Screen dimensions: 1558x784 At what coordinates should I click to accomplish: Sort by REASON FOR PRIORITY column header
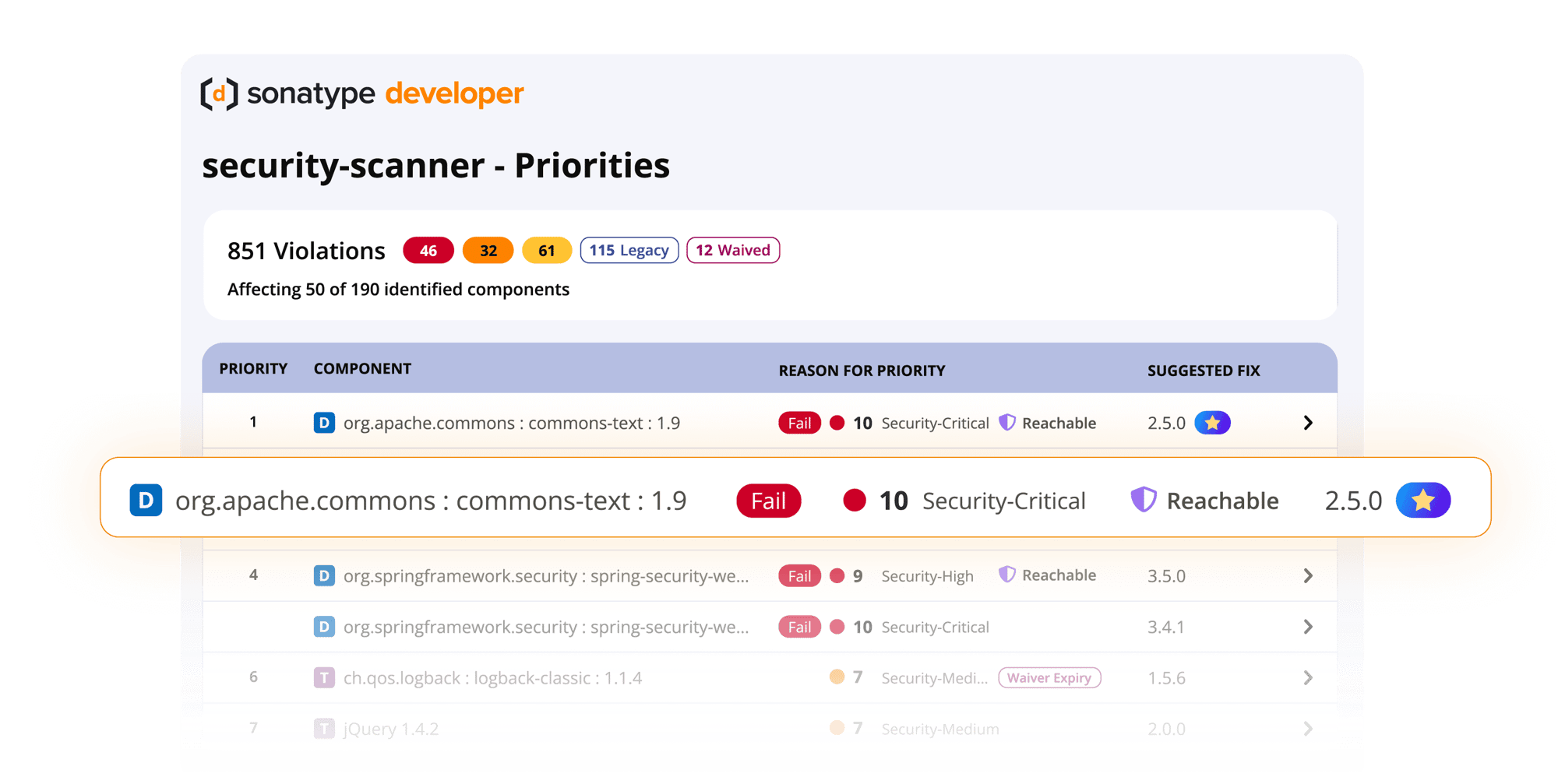[862, 371]
